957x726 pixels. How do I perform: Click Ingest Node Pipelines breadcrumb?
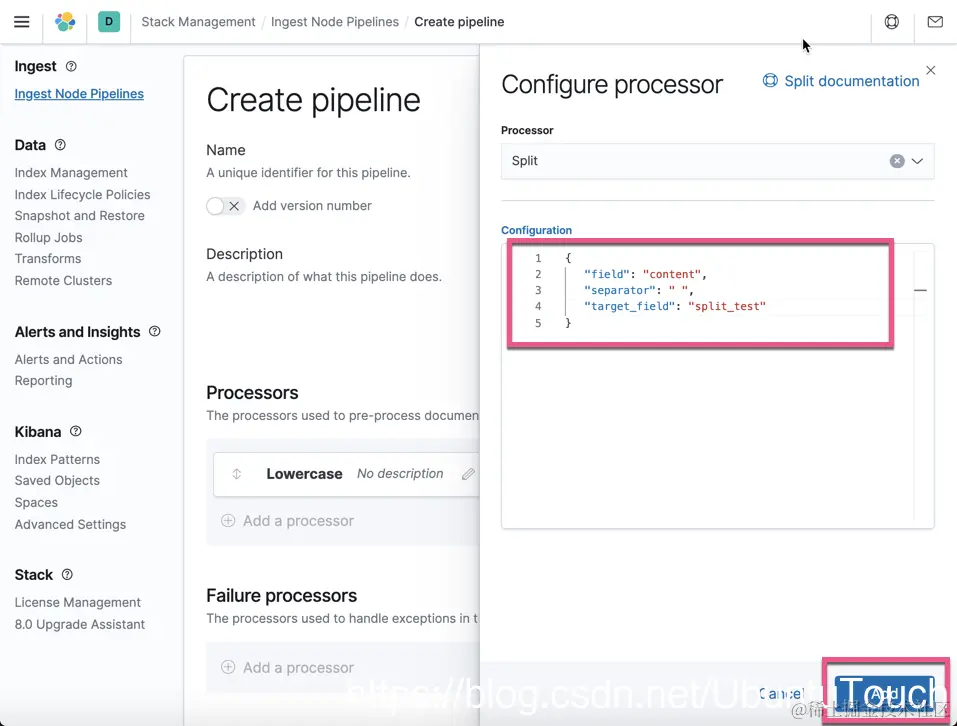(334, 22)
